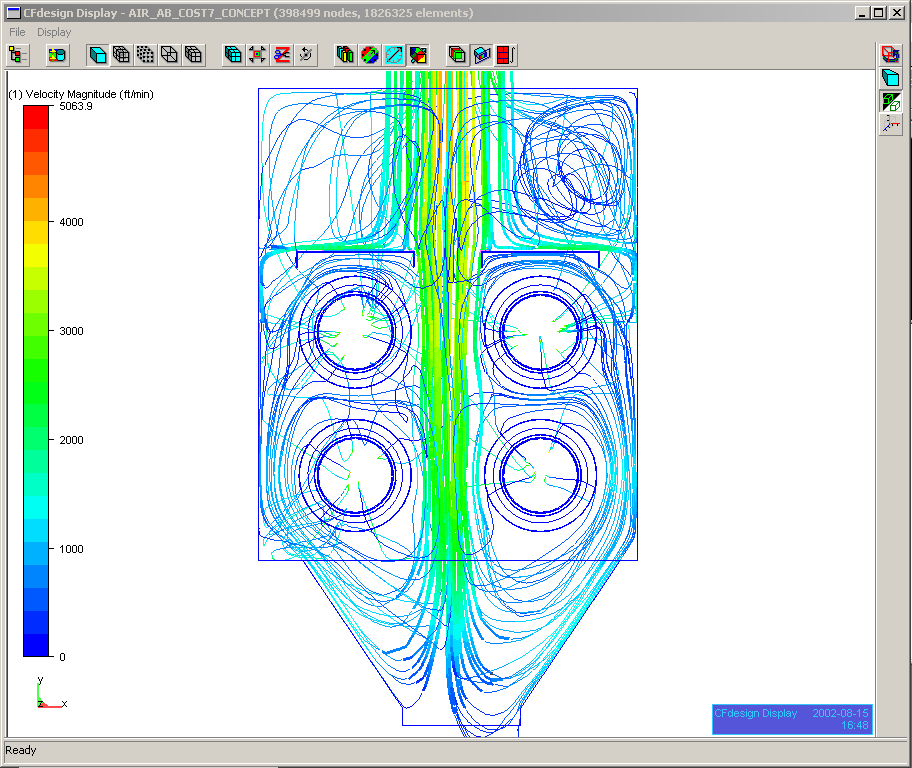Viewport: 912px width, 768px height.
Task: Select the solid shaded cyan cube icon
Action: pyautogui.click(x=98, y=55)
